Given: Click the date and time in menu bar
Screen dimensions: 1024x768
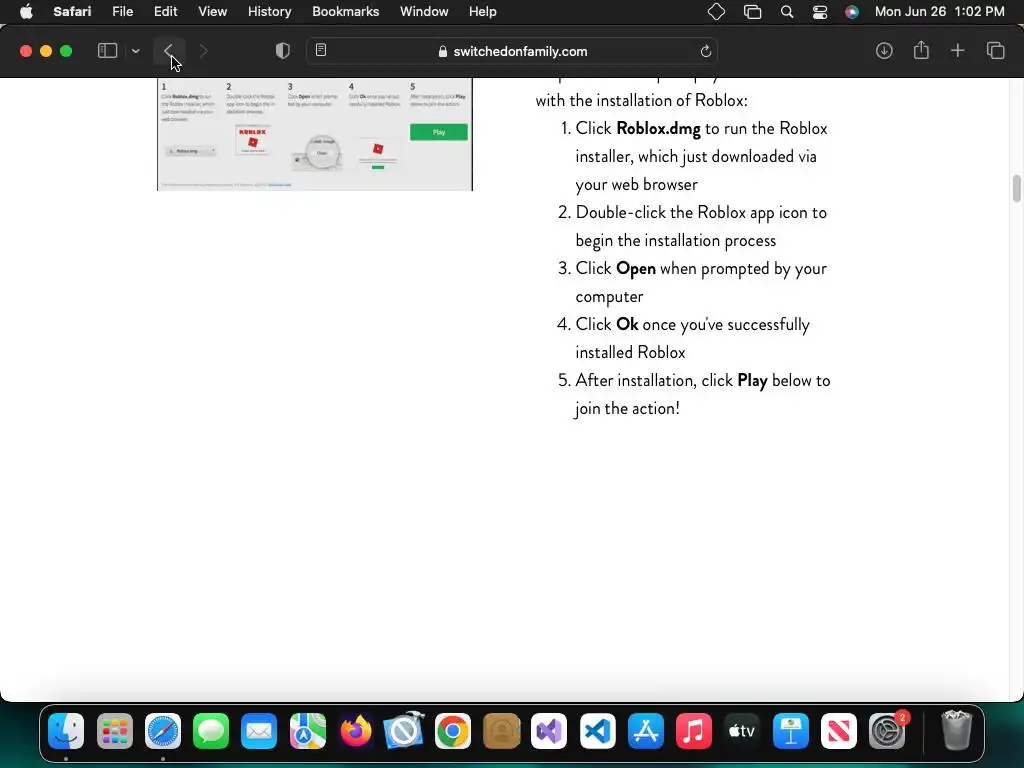Looking at the screenshot, I should point(939,12).
